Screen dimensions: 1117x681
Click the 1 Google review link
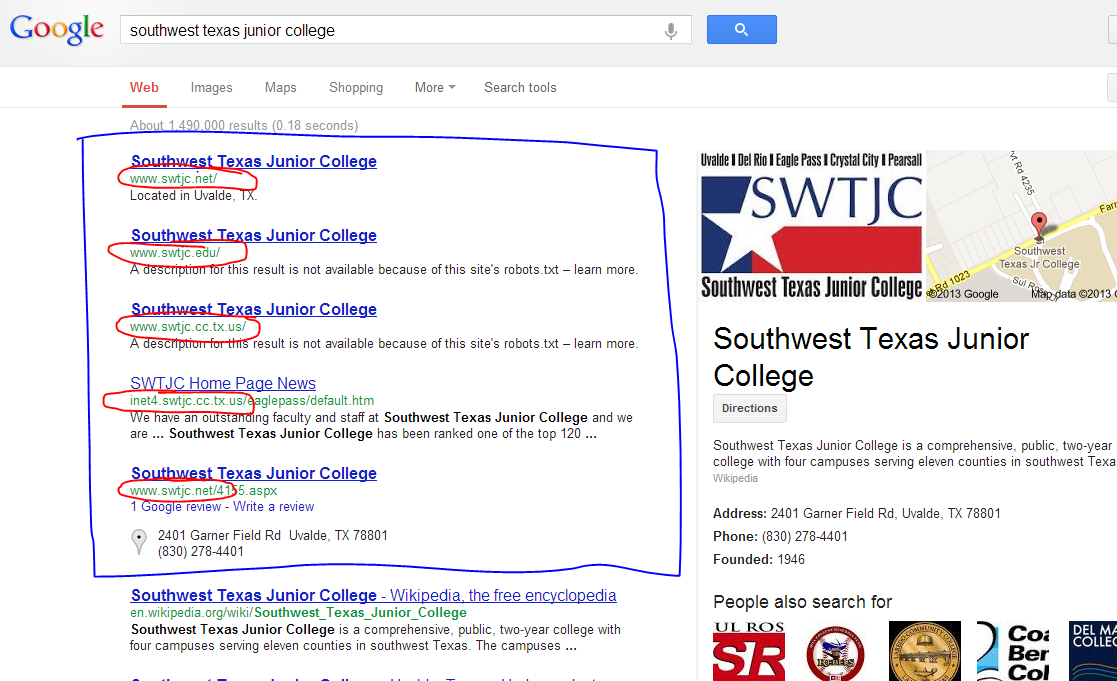click(x=176, y=506)
